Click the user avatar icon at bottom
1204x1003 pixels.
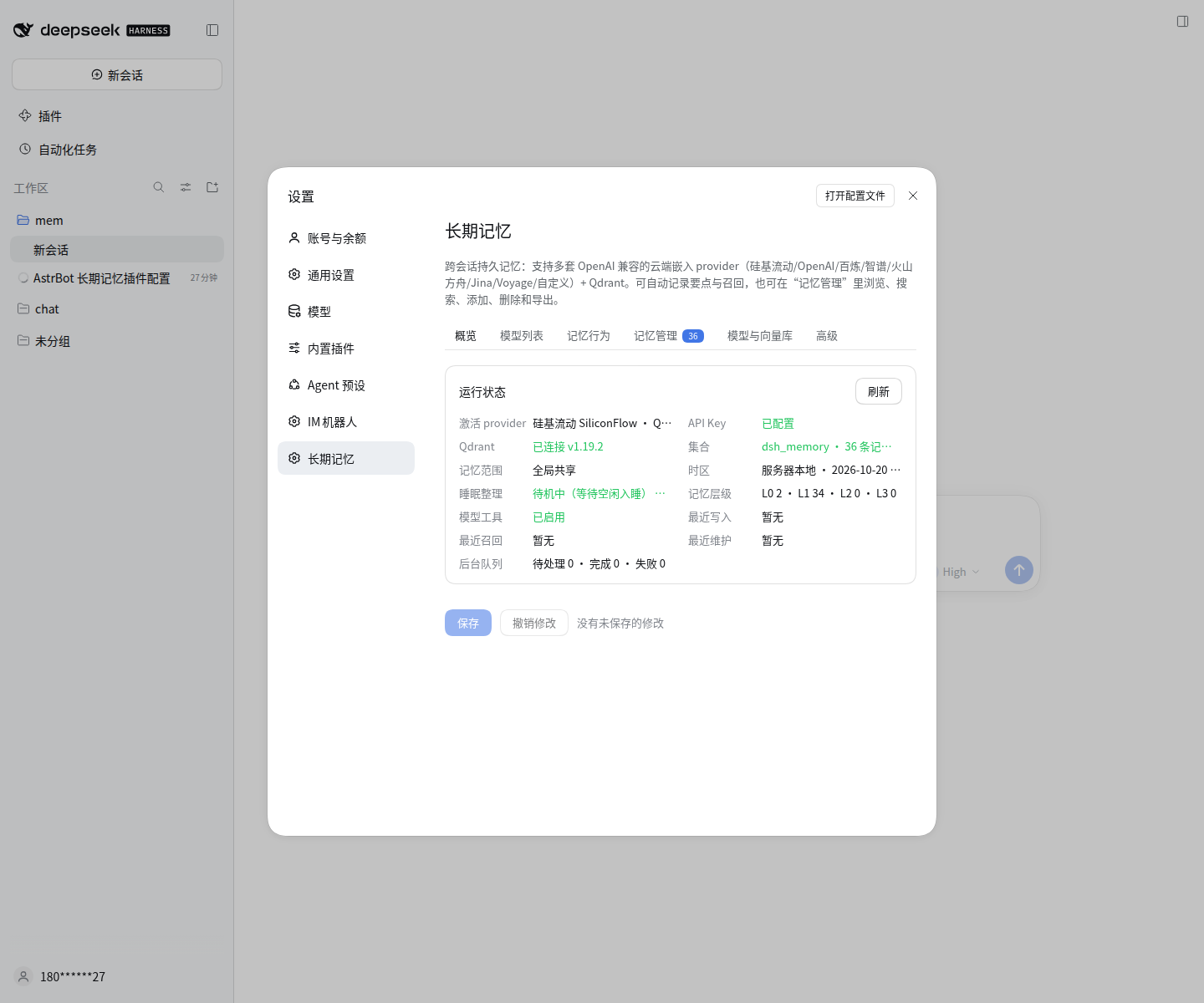[23, 976]
